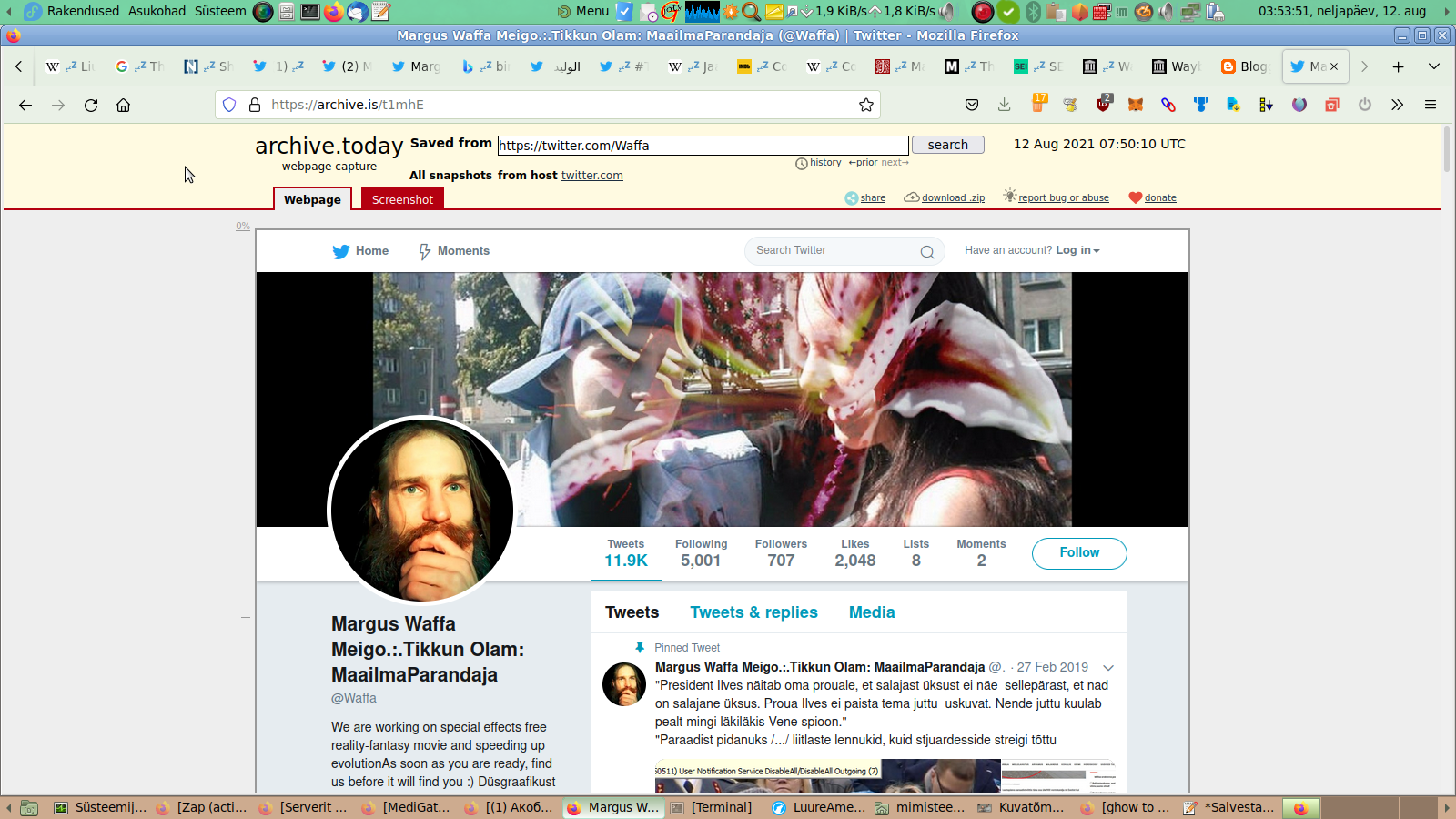This screenshot has width=1456, height=819.
Task: Click Twitter Home bird icon
Action: click(x=341, y=251)
